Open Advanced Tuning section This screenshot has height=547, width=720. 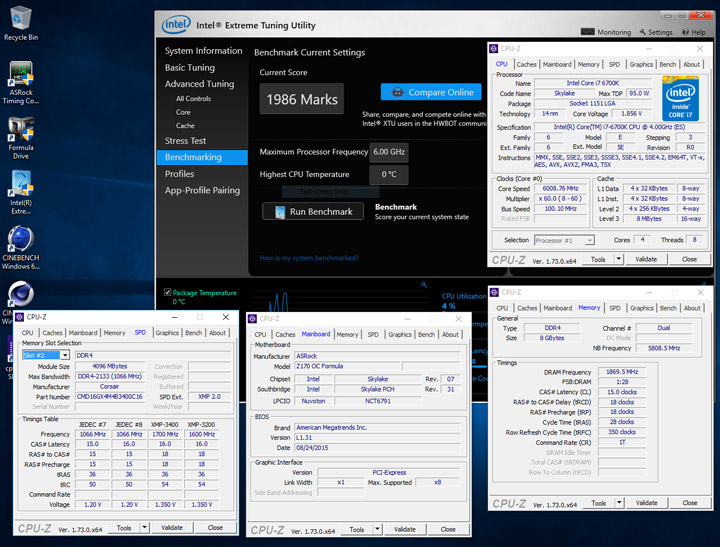(x=199, y=84)
